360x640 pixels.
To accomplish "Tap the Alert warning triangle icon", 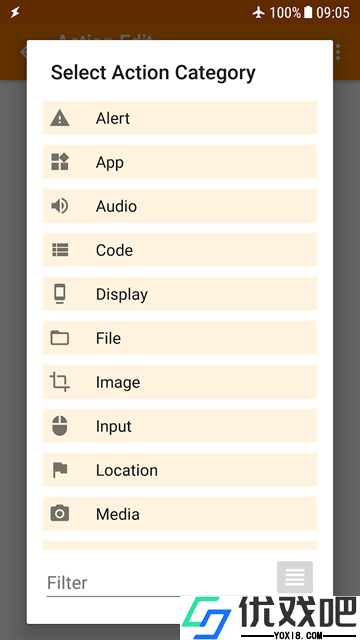I will pos(60,118).
